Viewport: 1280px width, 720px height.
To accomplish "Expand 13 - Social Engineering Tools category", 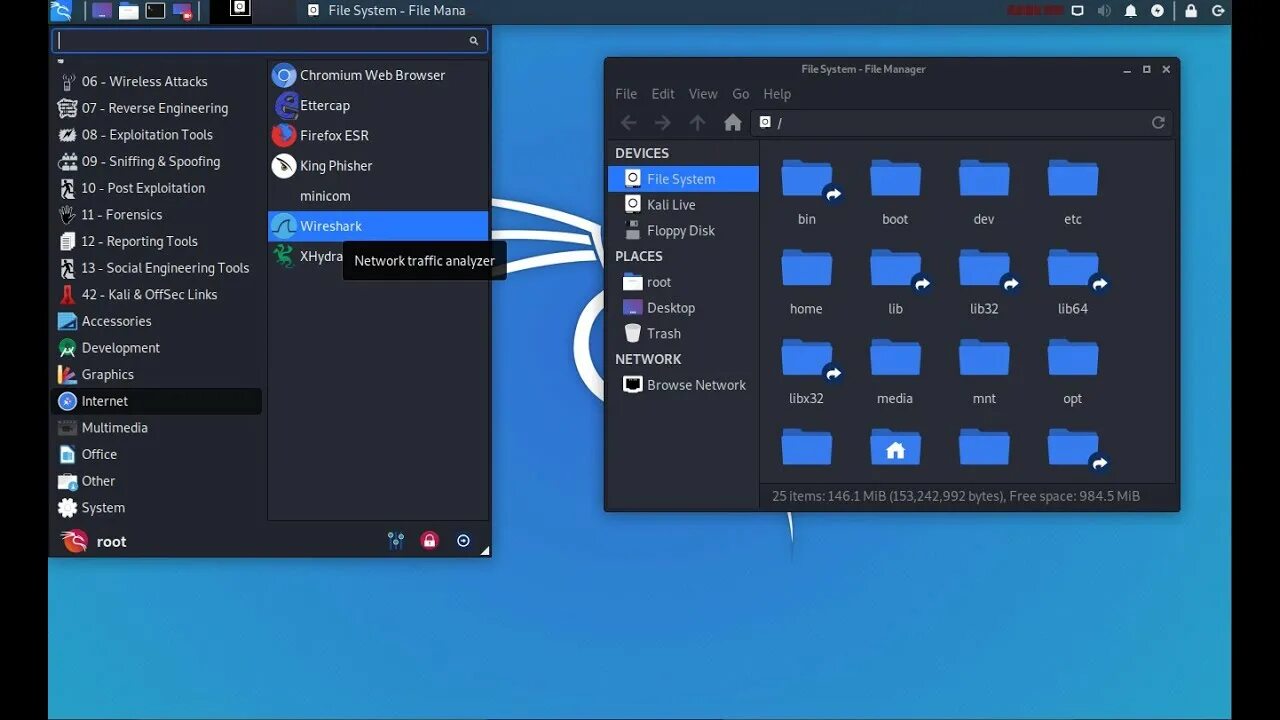I will pyautogui.click(x=157, y=268).
